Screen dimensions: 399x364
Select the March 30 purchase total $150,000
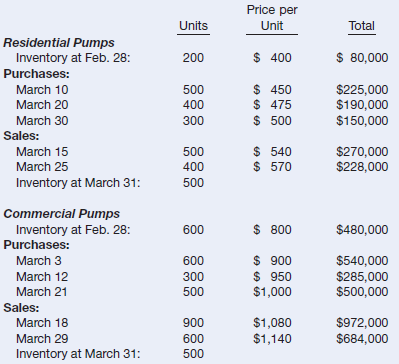(362, 121)
